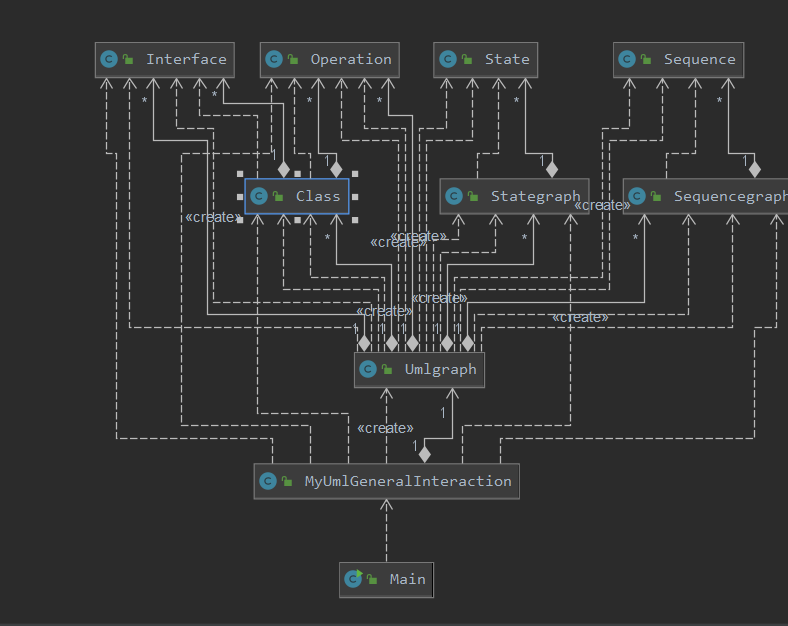Click the class icon on Sequencegraph node
Screen dimensions: 788x626
[x=637, y=196]
